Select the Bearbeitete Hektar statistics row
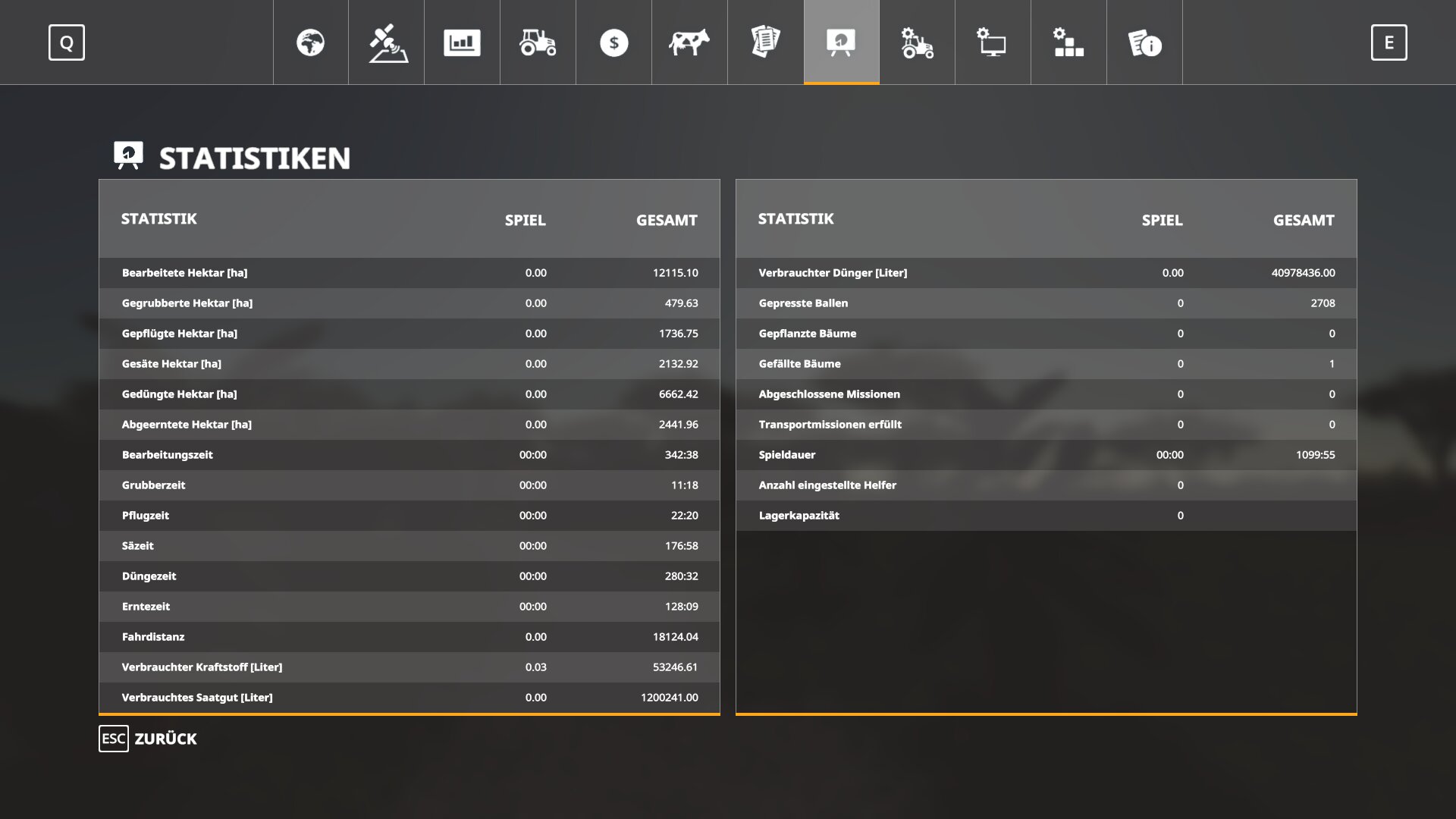 point(409,273)
